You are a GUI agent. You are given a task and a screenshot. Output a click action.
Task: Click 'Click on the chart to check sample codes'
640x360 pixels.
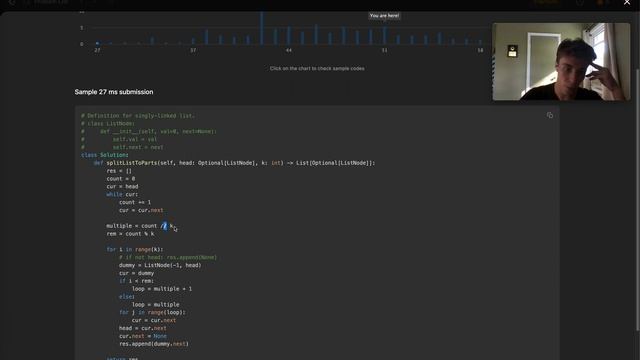tap(317, 68)
